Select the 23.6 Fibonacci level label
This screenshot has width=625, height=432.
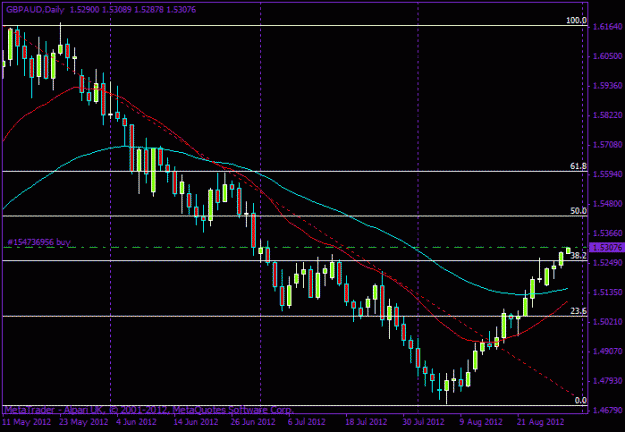pyautogui.click(x=578, y=311)
